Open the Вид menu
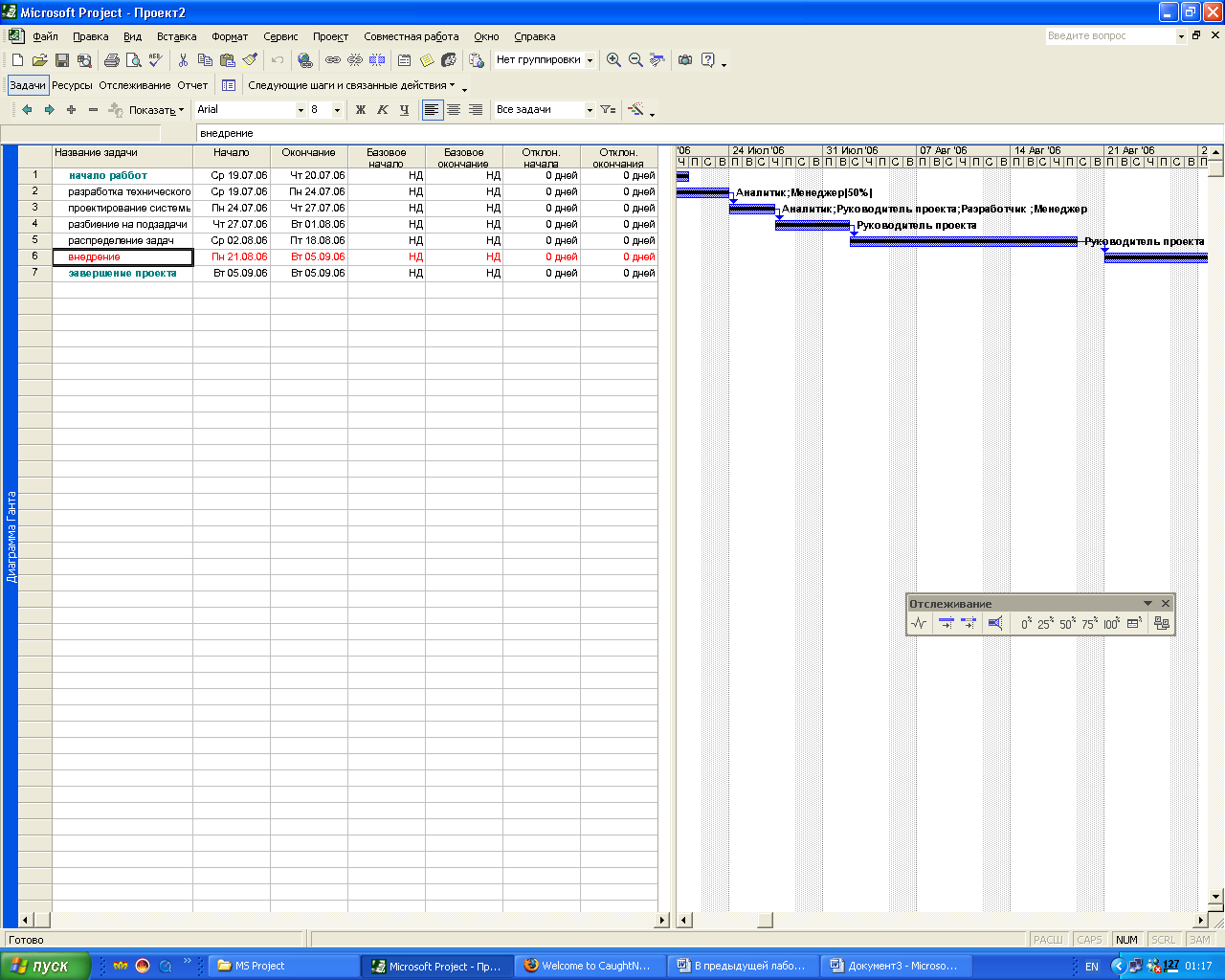The image size is (1225, 980). pos(133,36)
